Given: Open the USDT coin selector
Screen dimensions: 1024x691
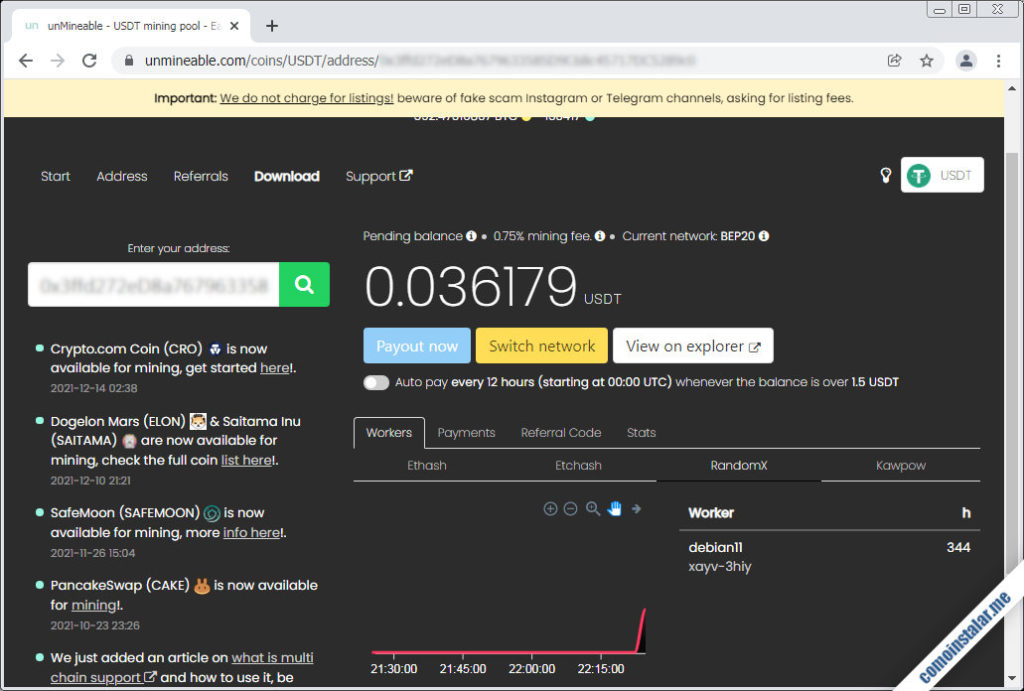Looking at the screenshot, I should click(942, 175).
